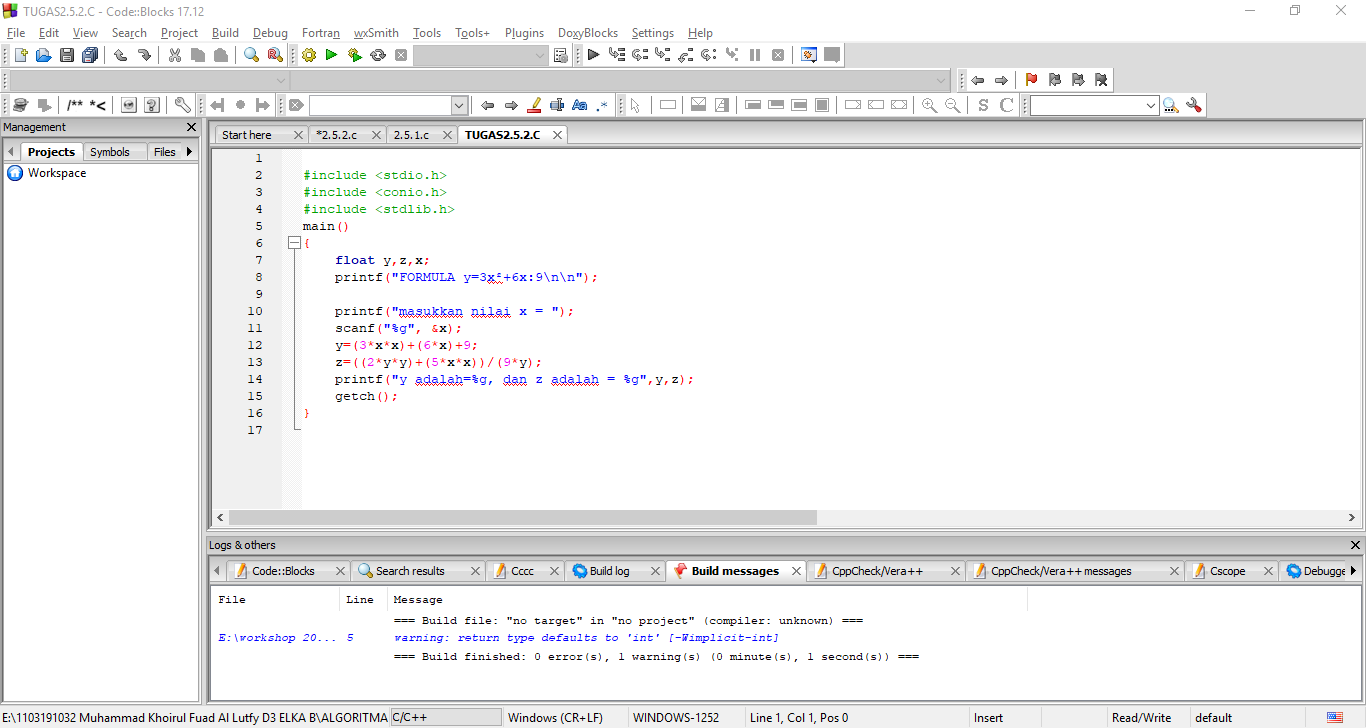This screenshot has width=1366, height=728.
Task: Clear all bookmarks flag icon
Action: tap(1101, 80)
